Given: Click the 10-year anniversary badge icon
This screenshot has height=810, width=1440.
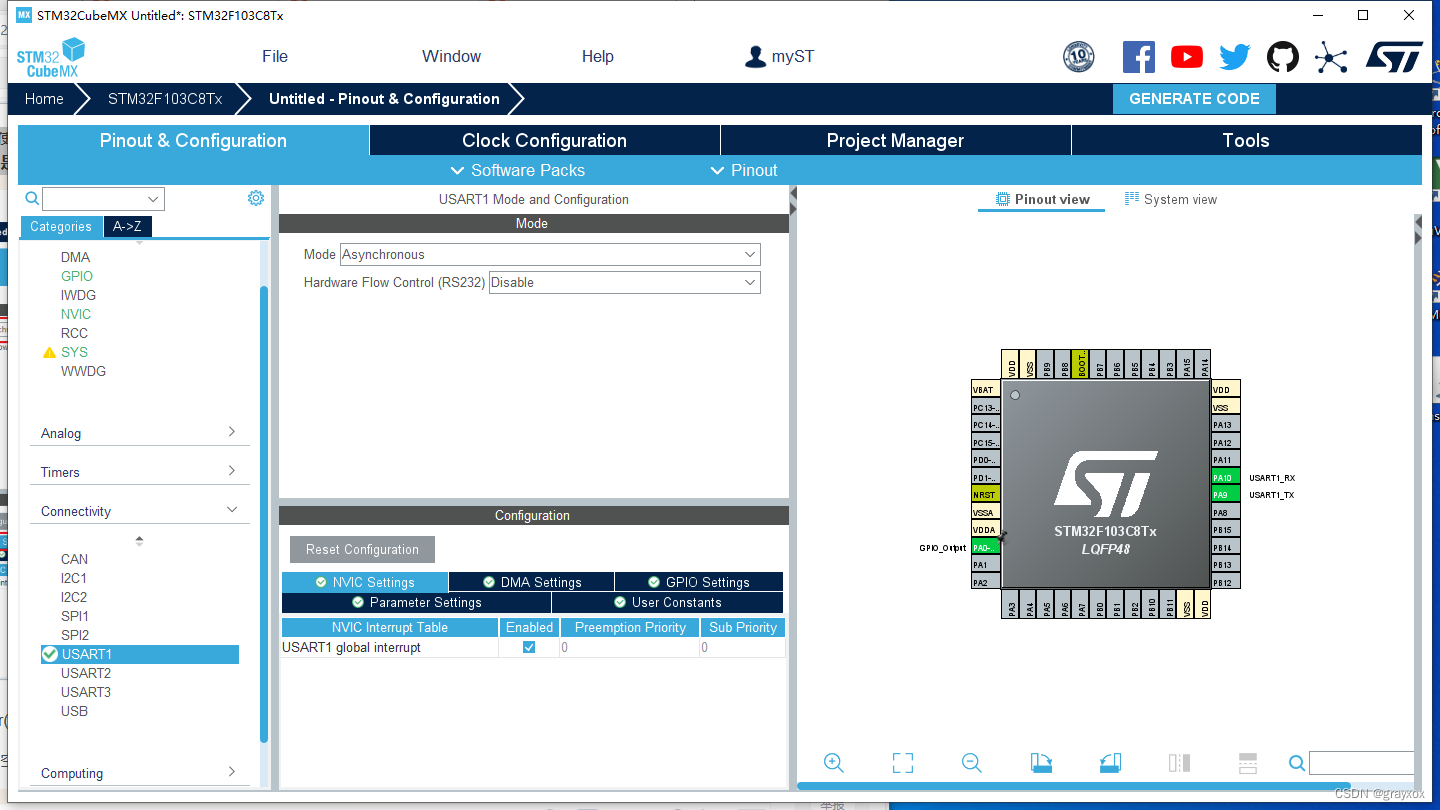Looking at the screenshot, I should click(1079, 57).
